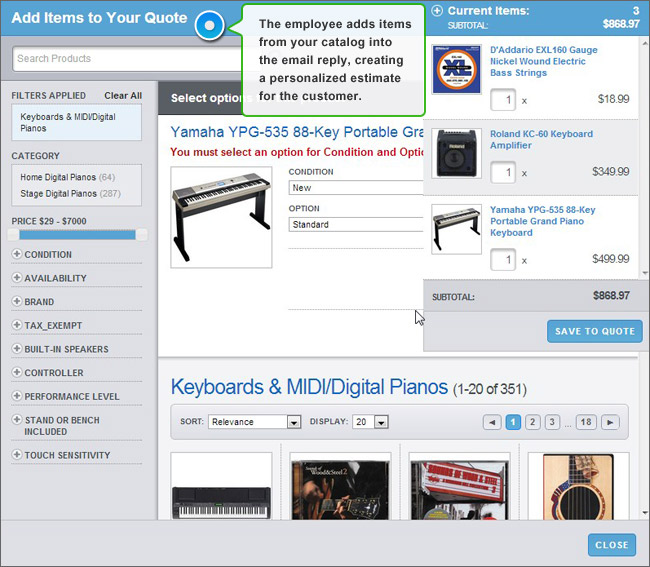Click acoustic guitar soundhole product thumbnail
The height and width of the screenshot is (567, 650).
click(x=578, y=486)
